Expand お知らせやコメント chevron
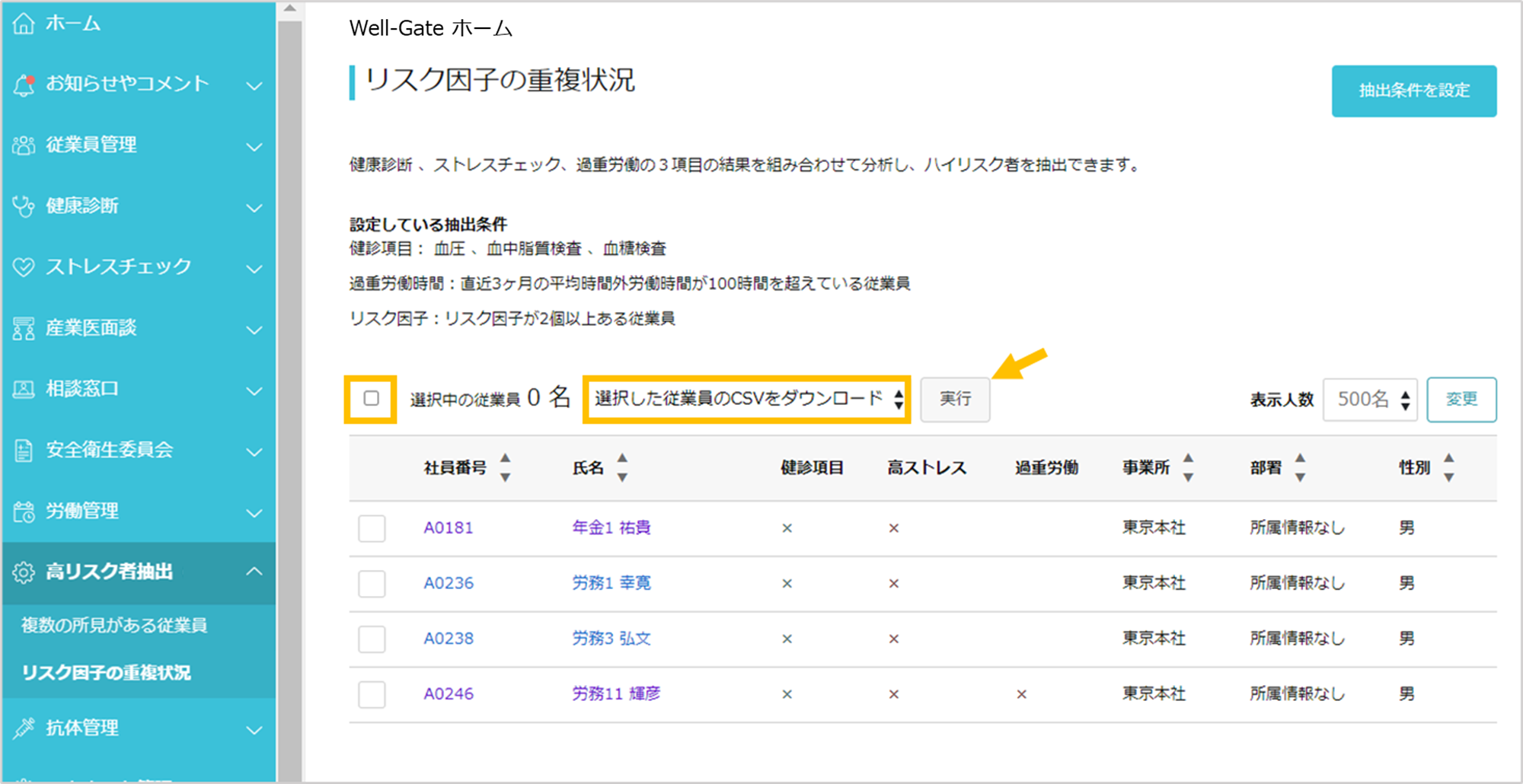The height and width of the screenshot is (784, 1523). (x=255, y=86)
